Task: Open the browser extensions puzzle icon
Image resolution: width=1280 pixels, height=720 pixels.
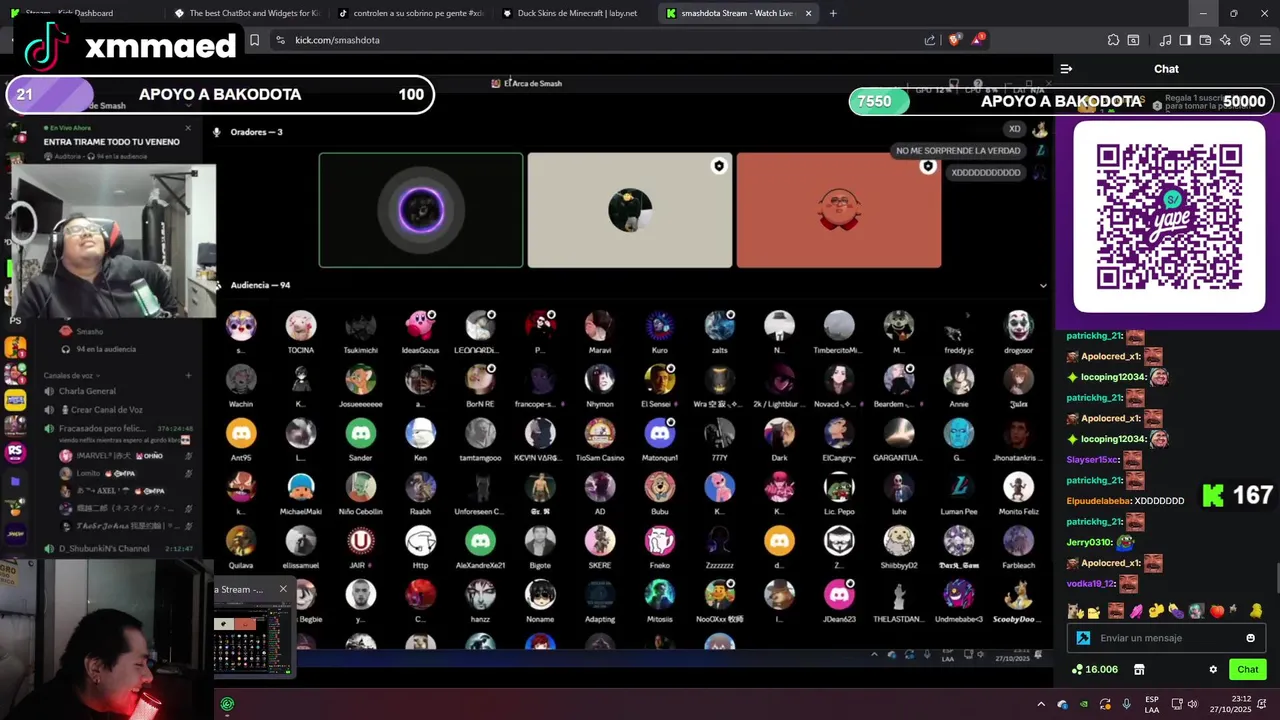Action: (1113, 40)
